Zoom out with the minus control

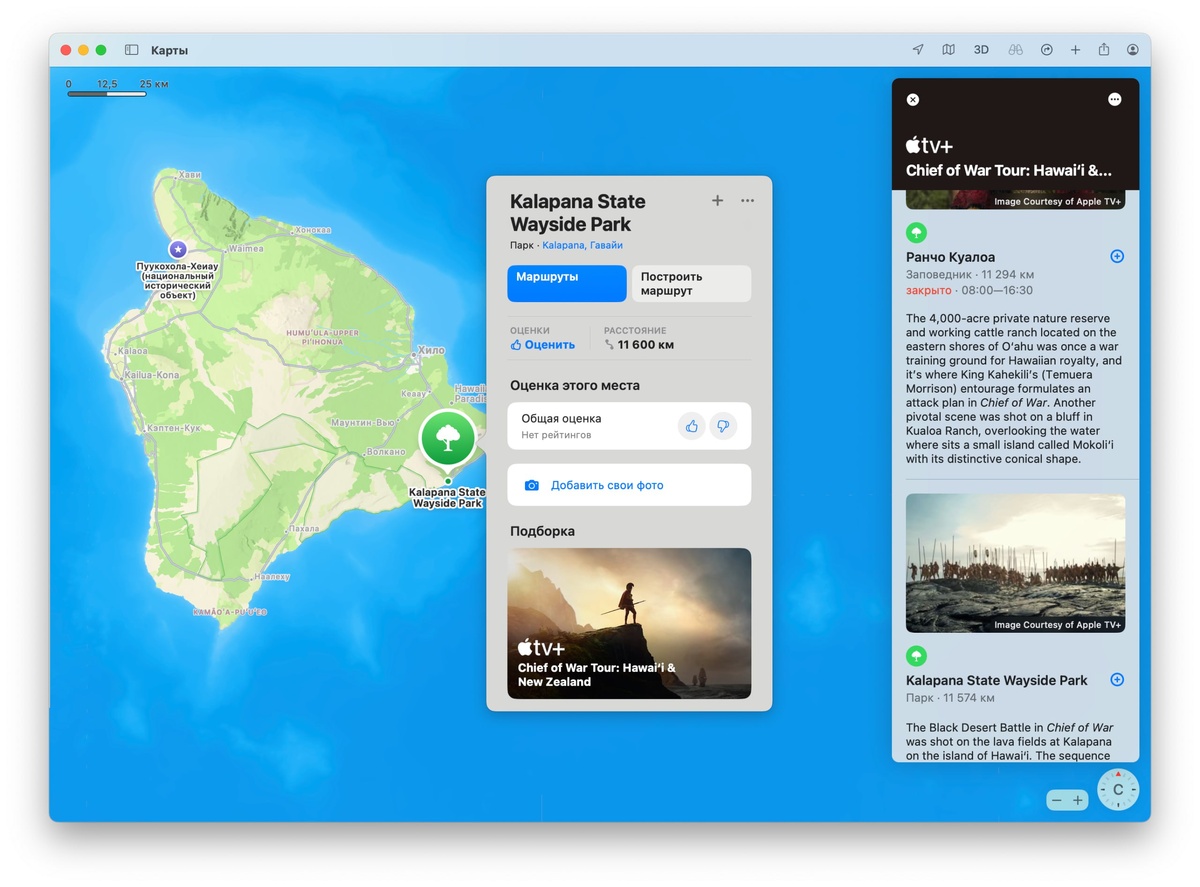1057,801
